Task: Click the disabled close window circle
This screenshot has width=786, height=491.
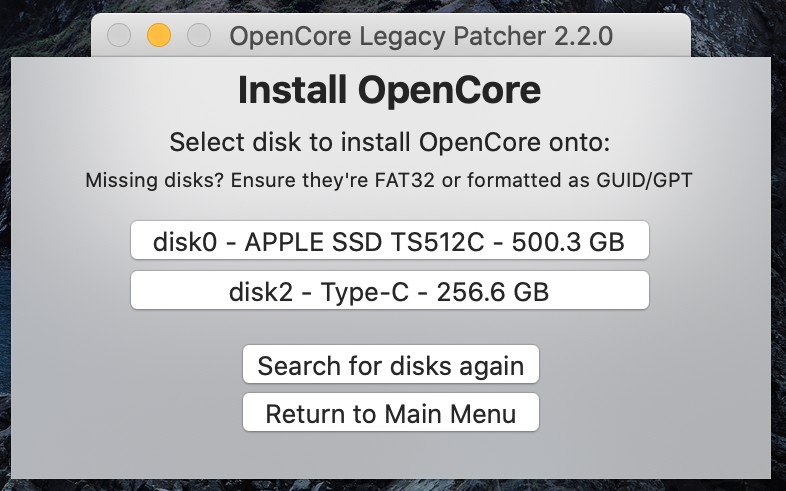Action: (x=119, y=36)
